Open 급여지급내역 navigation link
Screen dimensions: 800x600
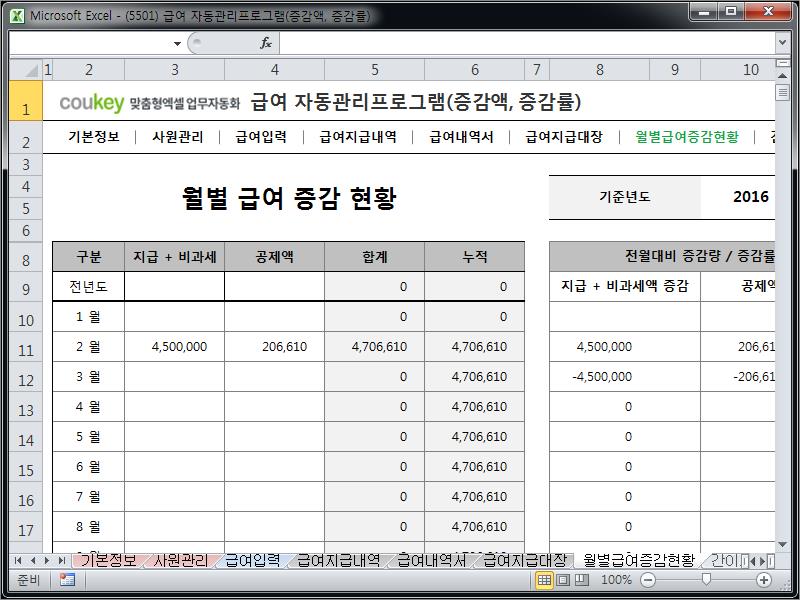click(358, 137)
